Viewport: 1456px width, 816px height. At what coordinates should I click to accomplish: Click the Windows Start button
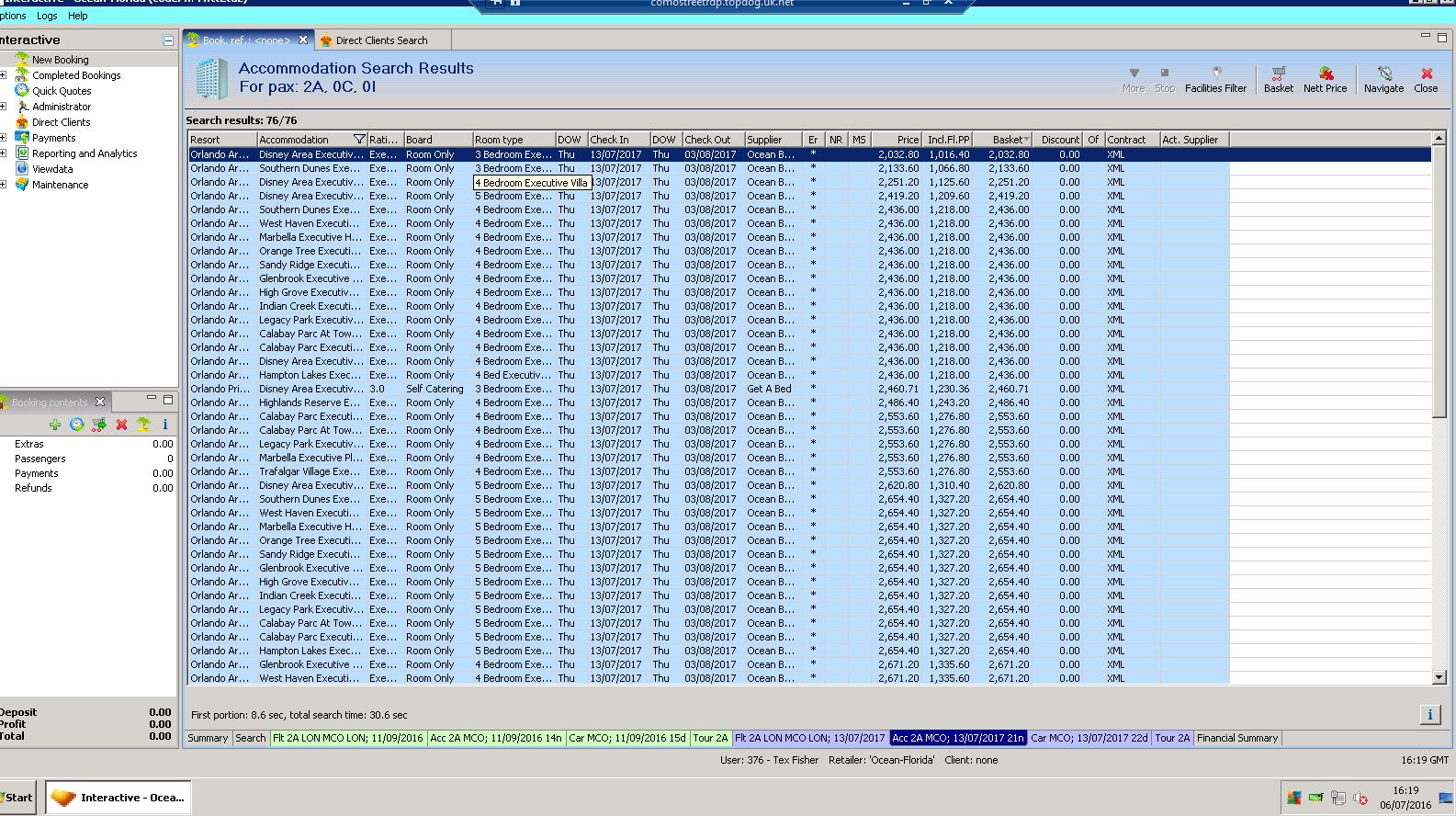pyautogui.click(x=18, y=798)
